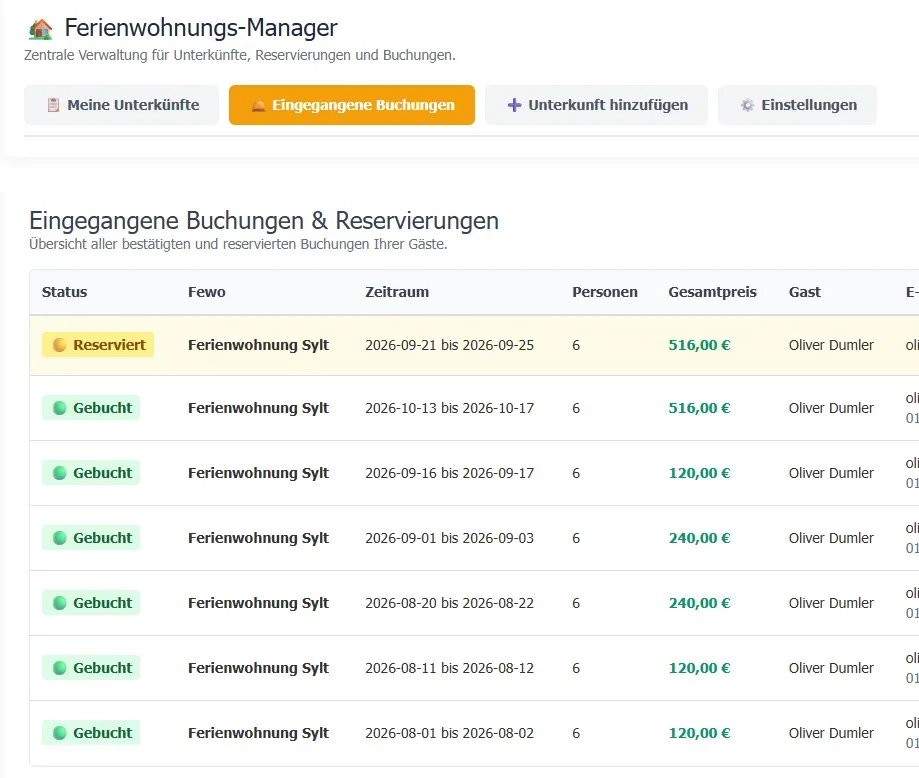Click guest Oliver Dumler in 2026-09-01 row

(831, 538)
